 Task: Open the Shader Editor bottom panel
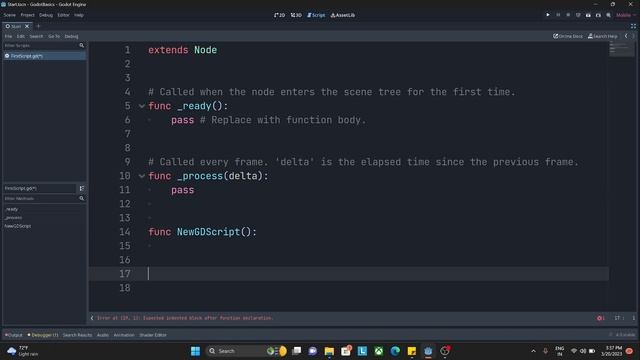tap(153, 335)
